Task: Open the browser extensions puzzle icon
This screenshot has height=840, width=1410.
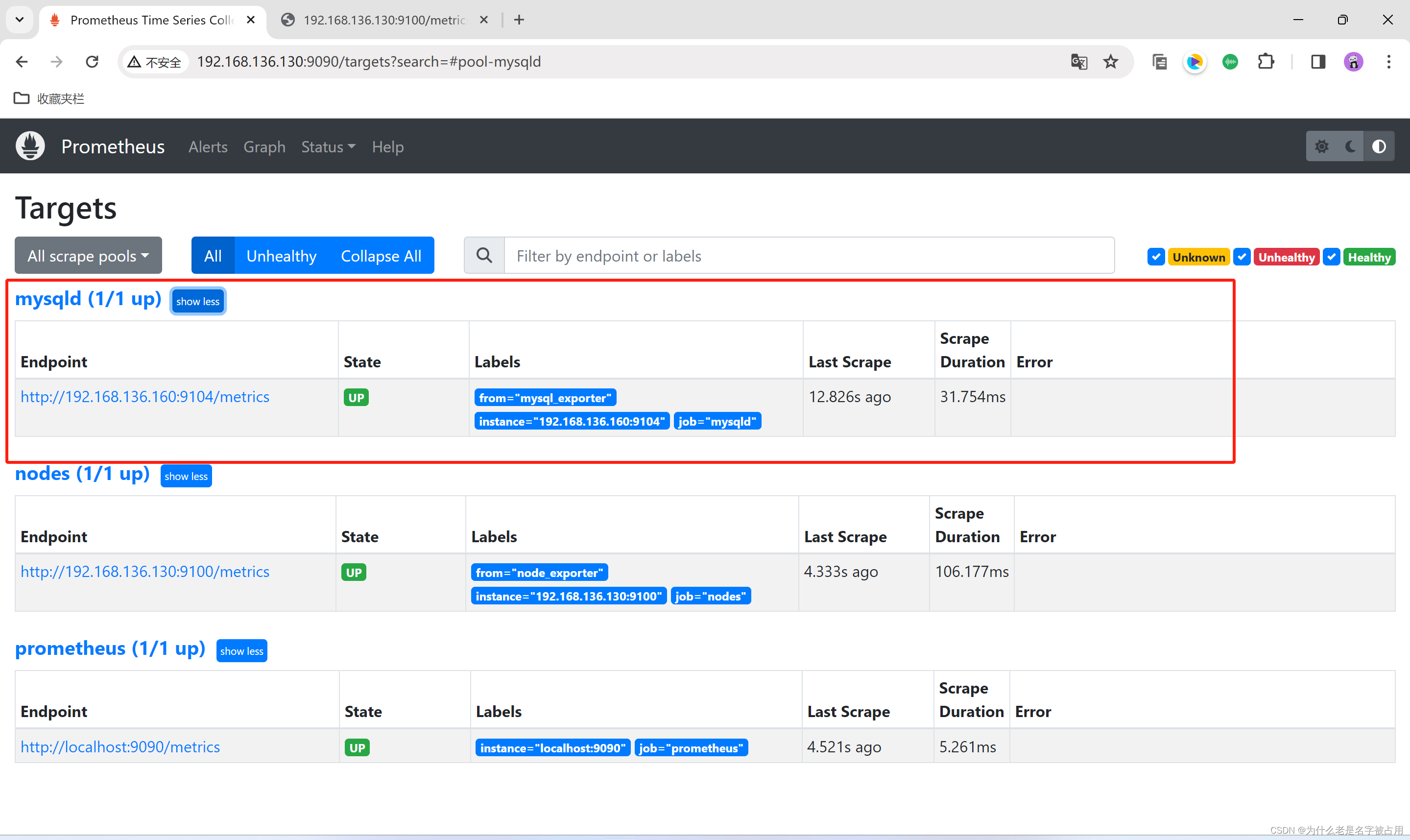Action: coord(1266,62)
